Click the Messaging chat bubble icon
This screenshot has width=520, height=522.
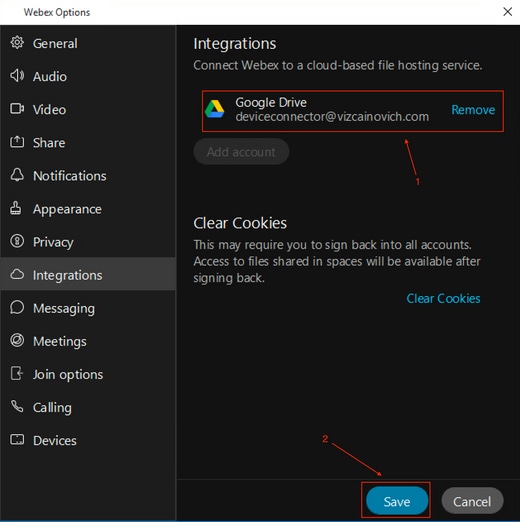tap(17, 307)
